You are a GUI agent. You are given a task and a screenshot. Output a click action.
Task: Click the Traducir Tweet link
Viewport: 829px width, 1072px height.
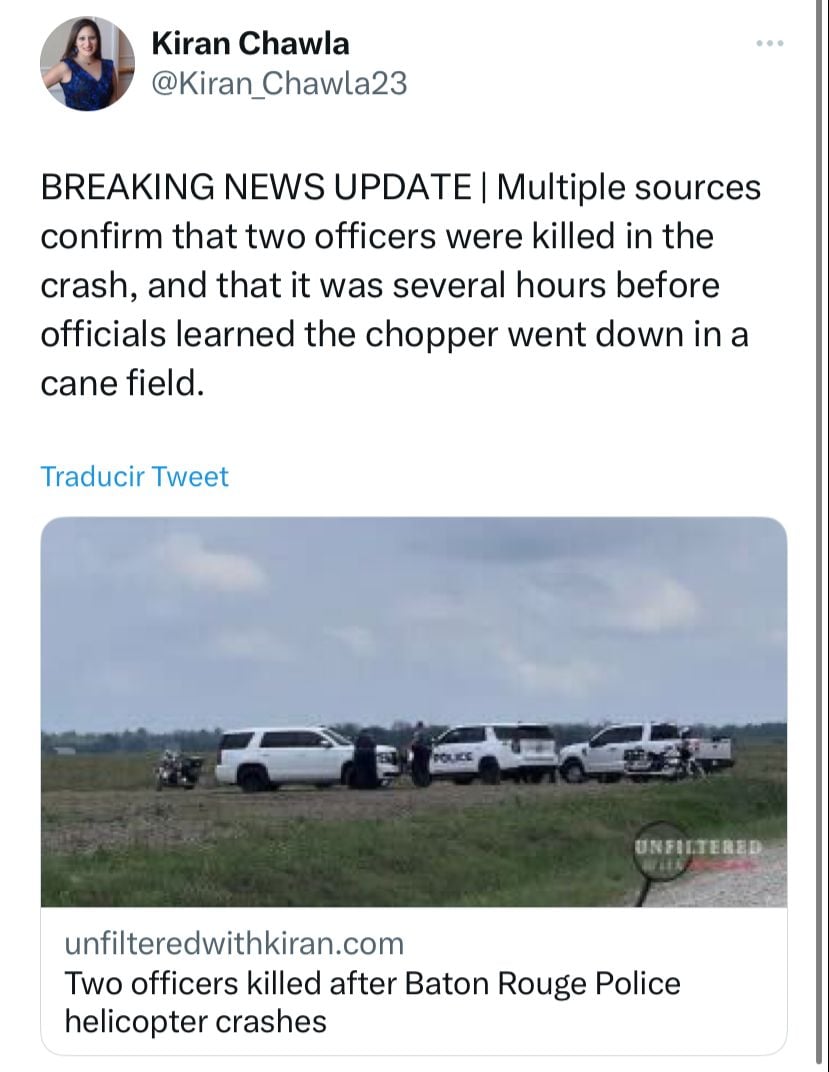click(x=135, y=477)
